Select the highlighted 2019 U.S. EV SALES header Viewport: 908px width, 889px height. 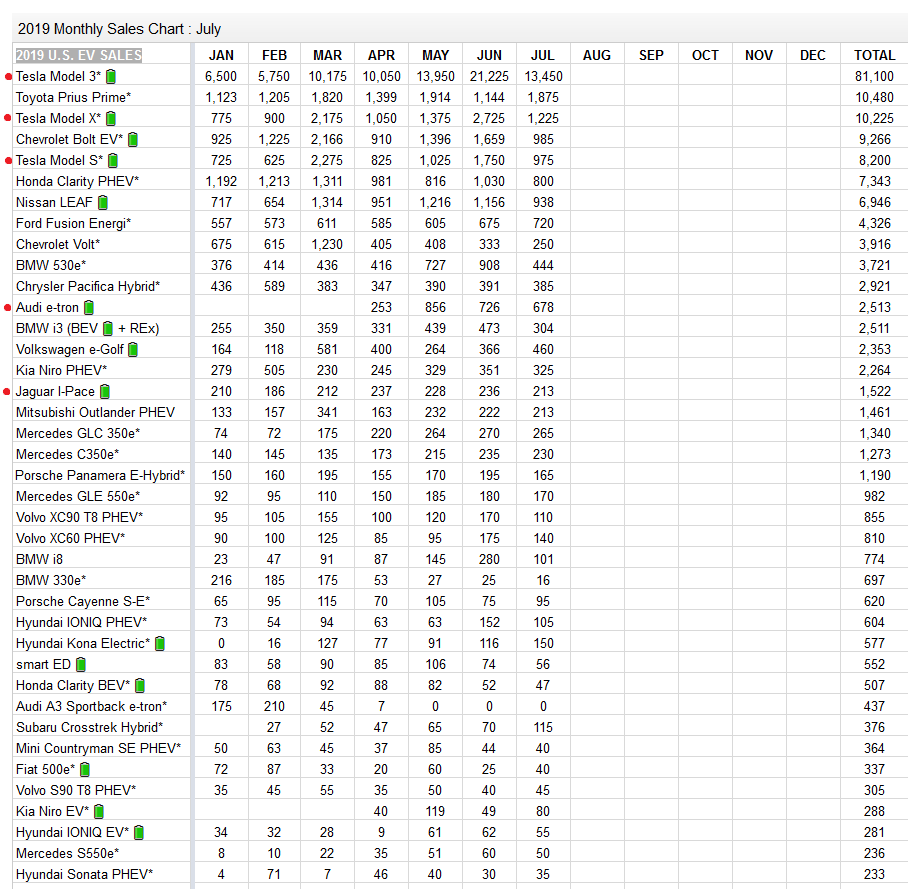[x=79, y=55]
